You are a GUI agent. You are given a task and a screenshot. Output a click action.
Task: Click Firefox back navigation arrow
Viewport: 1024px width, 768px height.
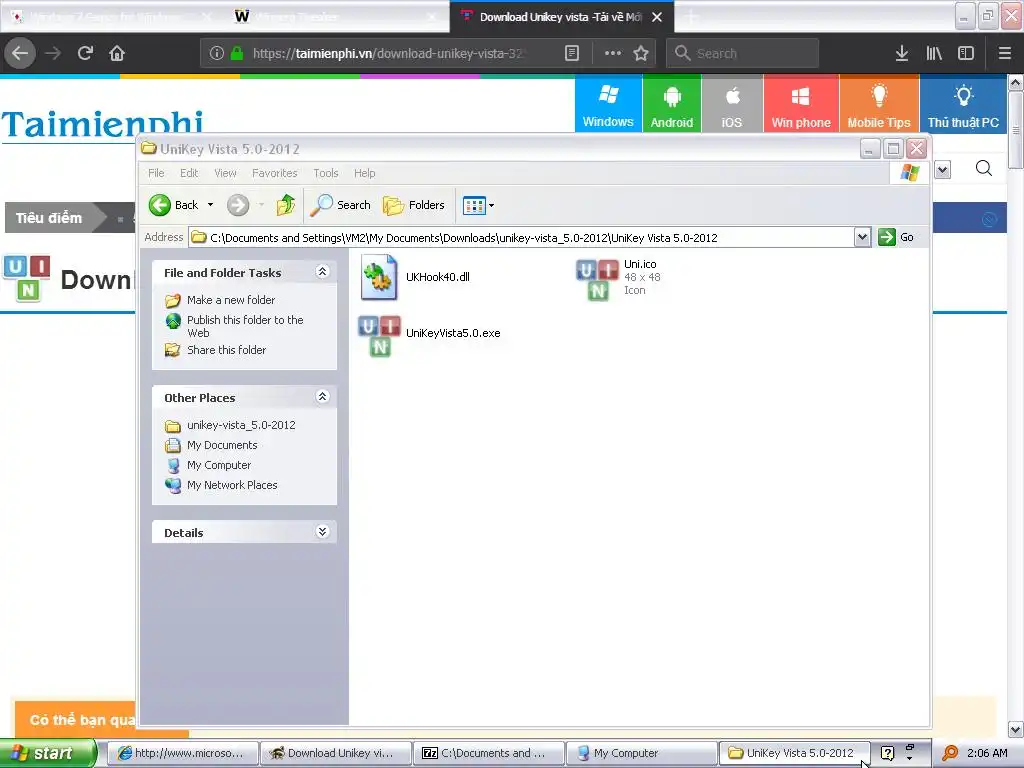tap(20, 53)
